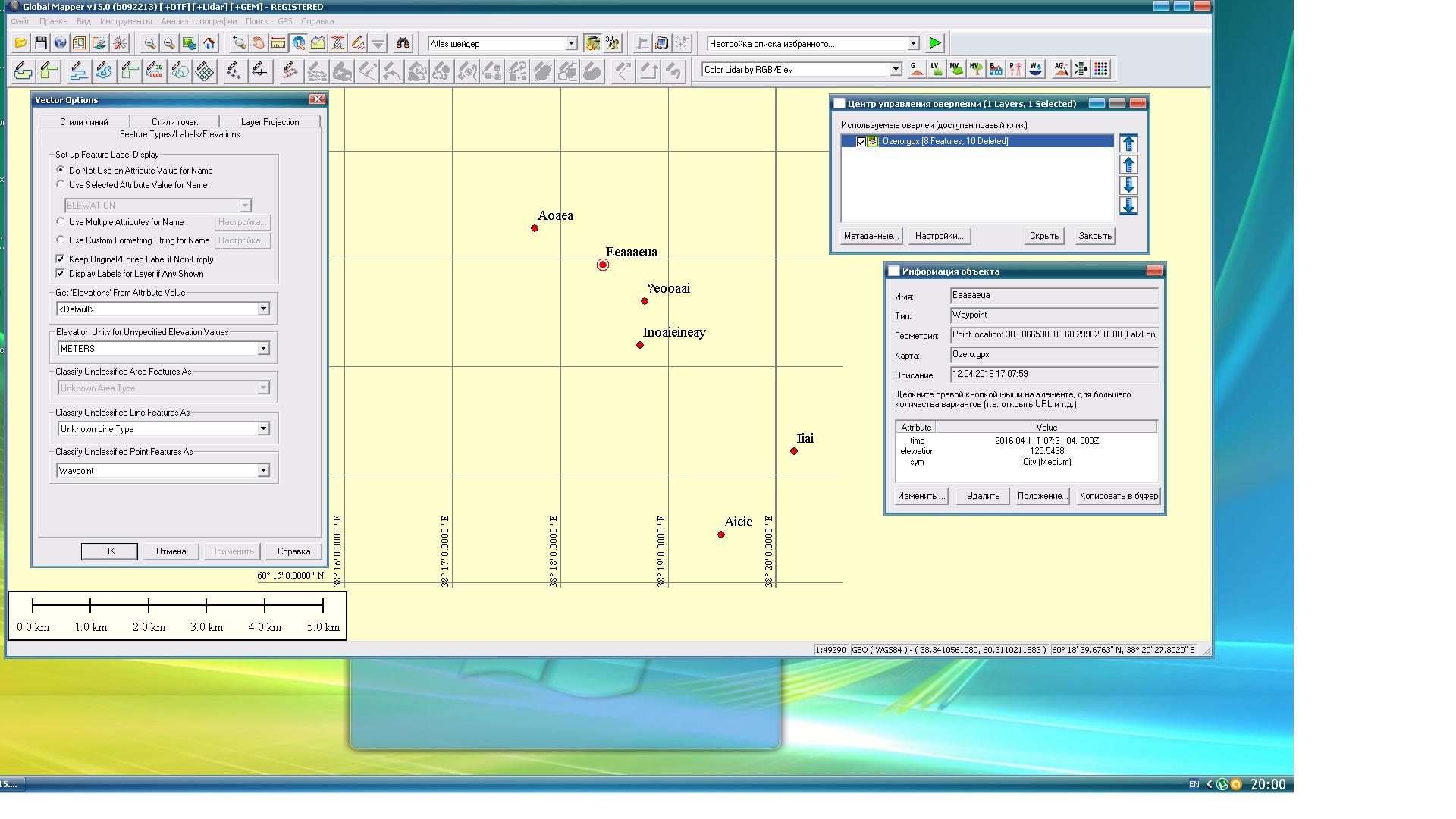Toggle Display Labels for Layer checkbox

coord(61,273)
